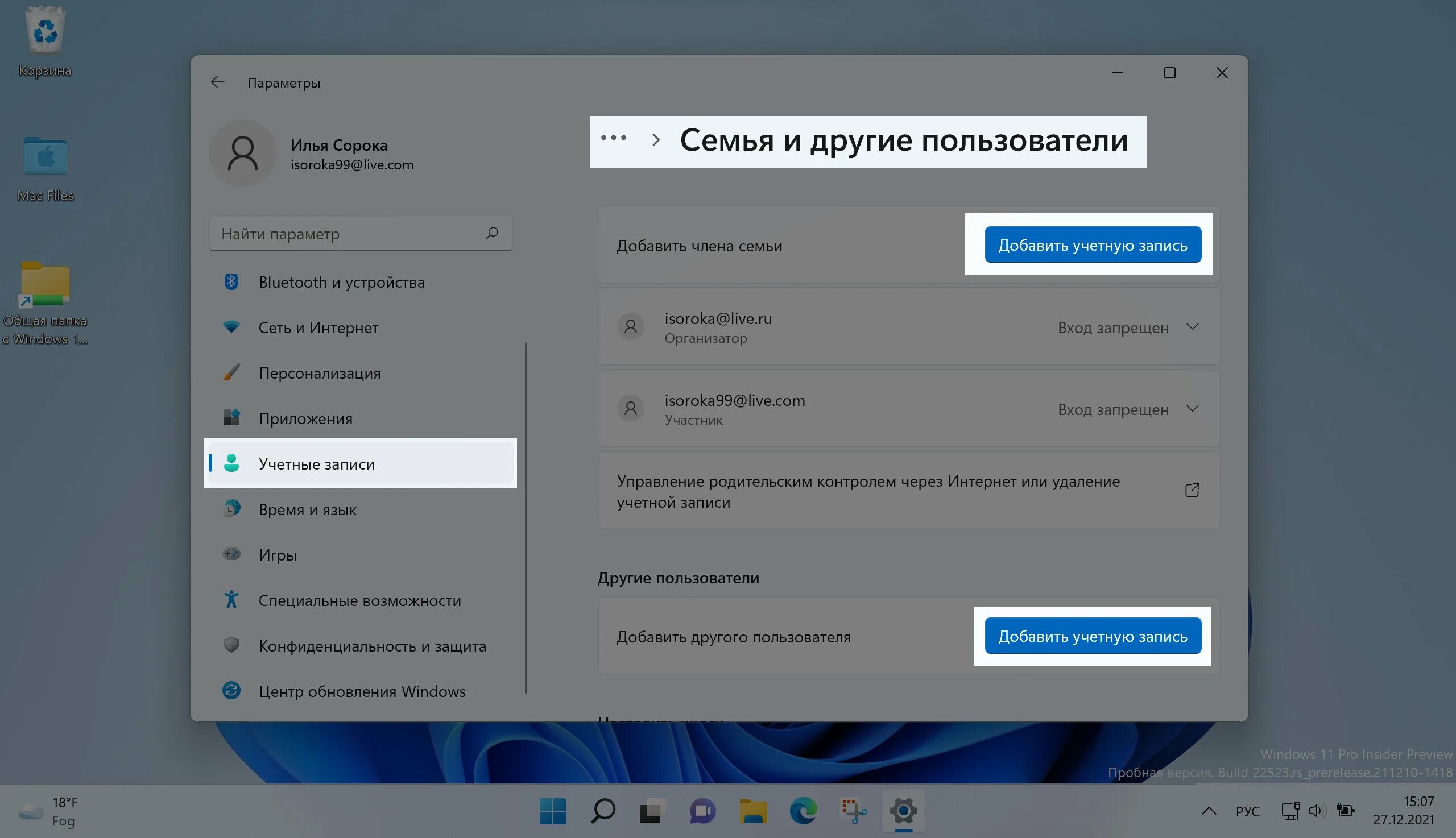Click the РУС input language indicator
Image resolution: width=1456 pixels, height=838 pixels.
[1248, 811]
